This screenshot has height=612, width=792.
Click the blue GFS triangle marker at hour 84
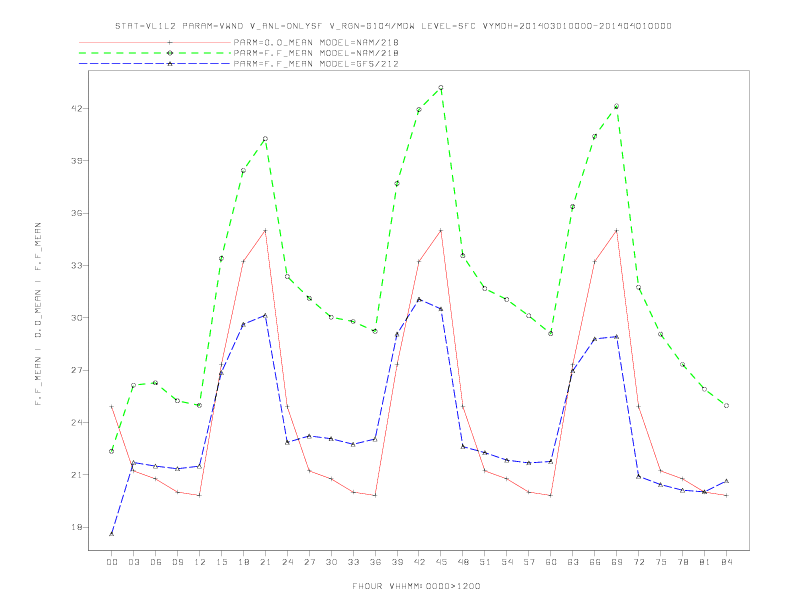(x=726, y=481)
